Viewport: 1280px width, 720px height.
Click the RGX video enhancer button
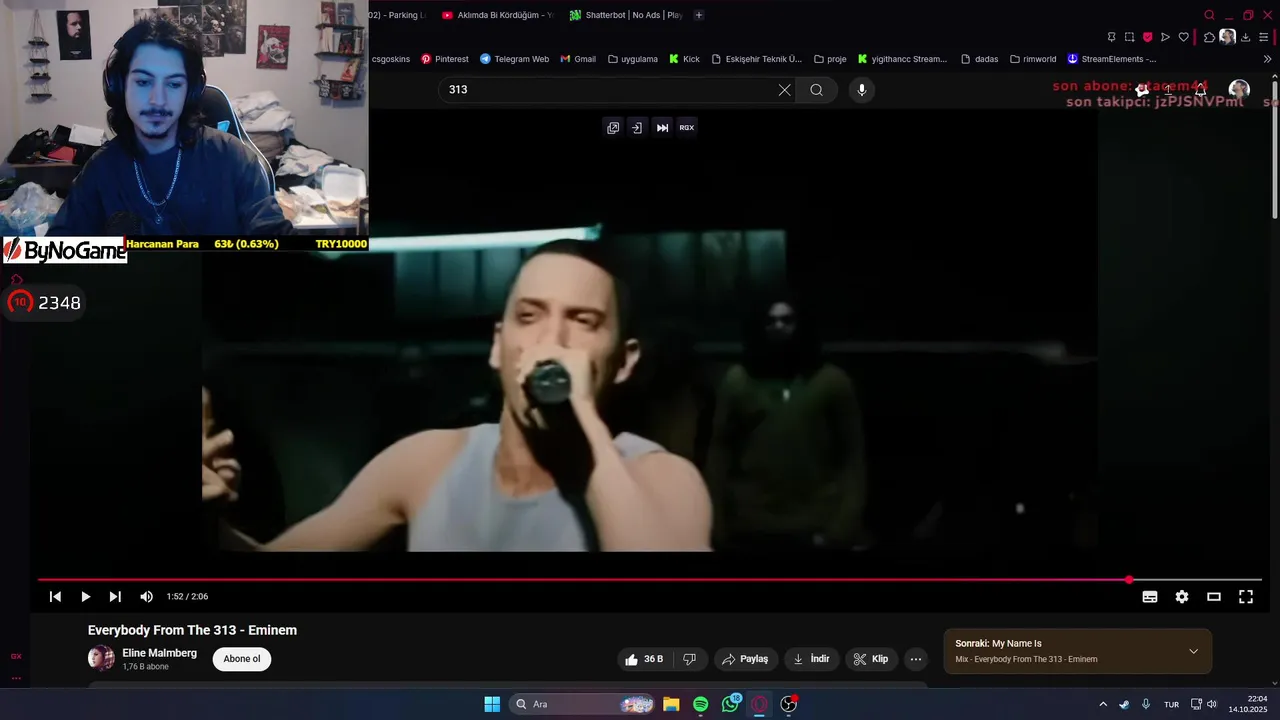687,127
